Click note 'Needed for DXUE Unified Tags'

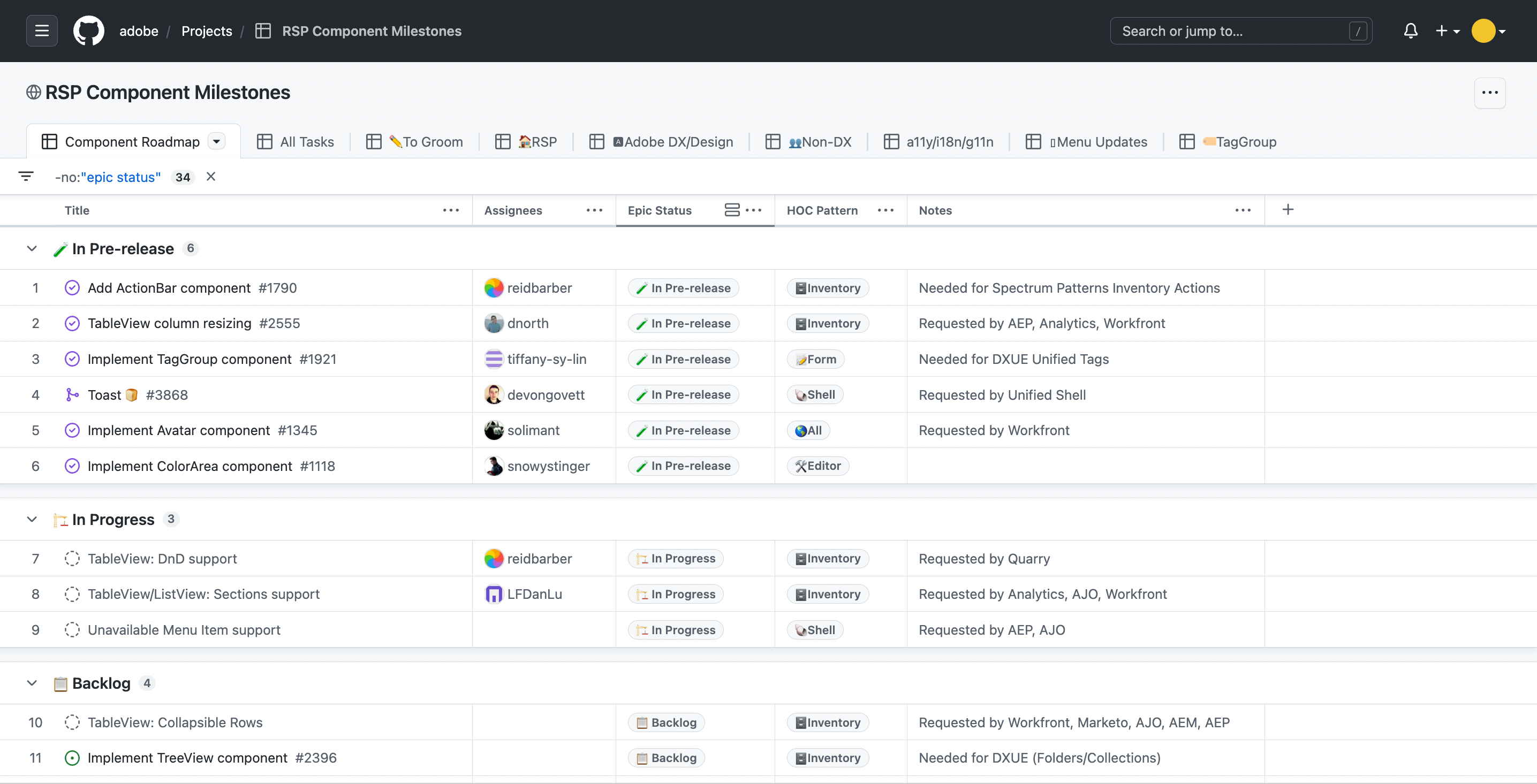1014,359
